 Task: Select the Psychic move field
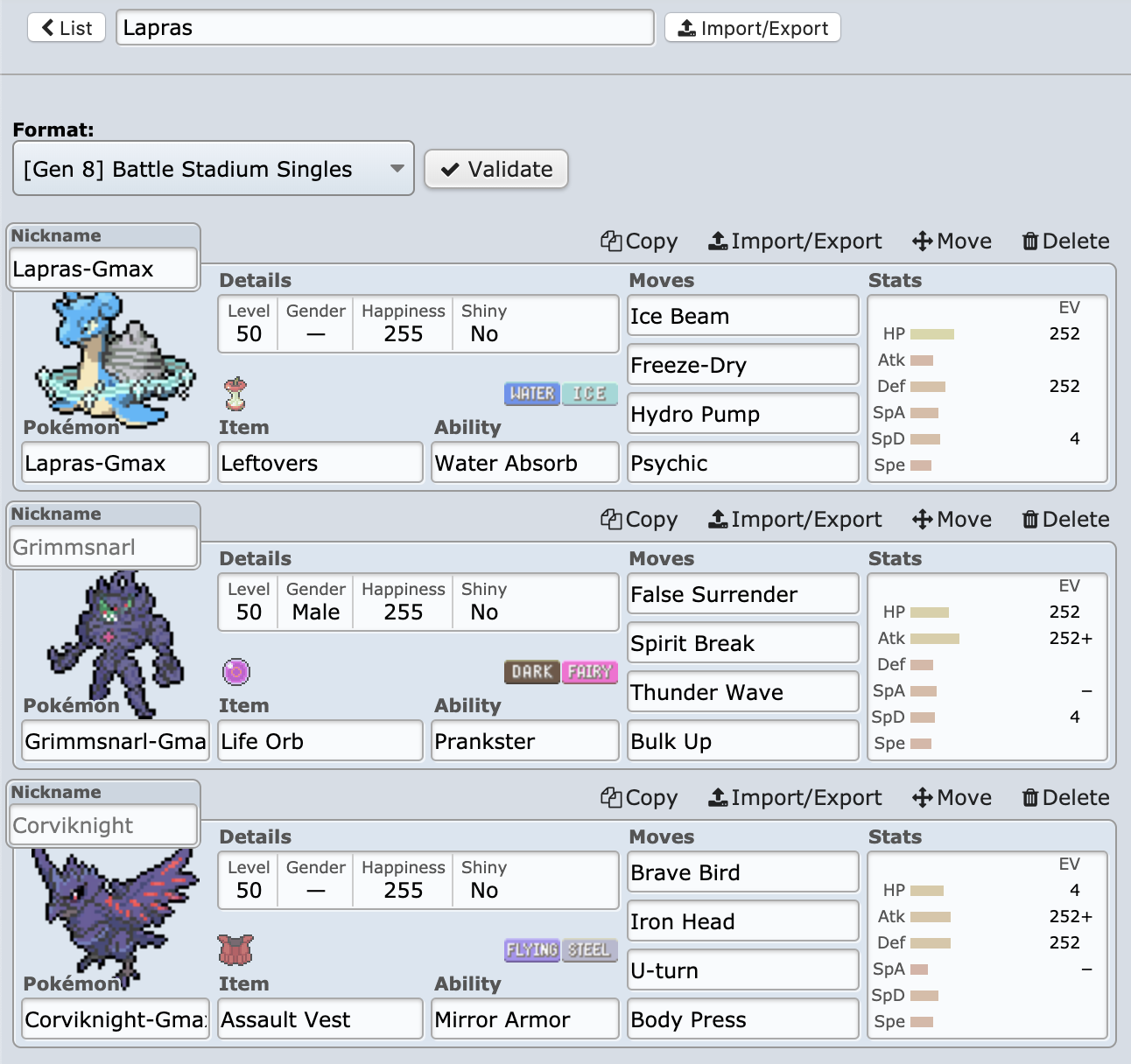[x=743, y=463]
